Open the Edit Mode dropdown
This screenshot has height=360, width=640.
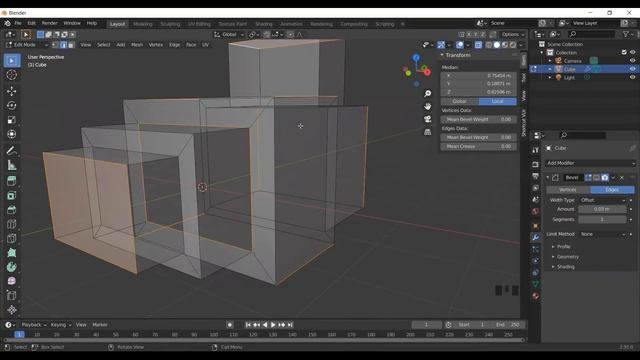(x=27, y=45)
